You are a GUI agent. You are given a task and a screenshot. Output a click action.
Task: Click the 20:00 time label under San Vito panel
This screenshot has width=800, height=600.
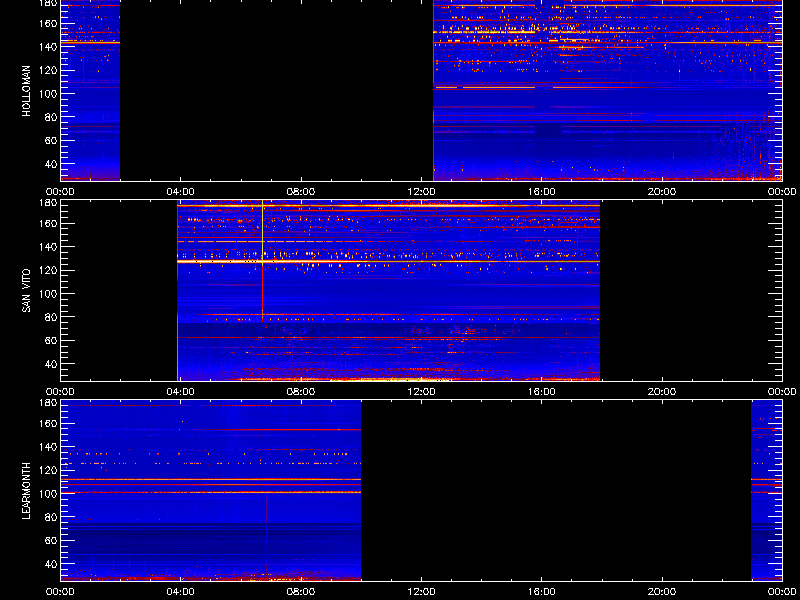pos(662,392)
